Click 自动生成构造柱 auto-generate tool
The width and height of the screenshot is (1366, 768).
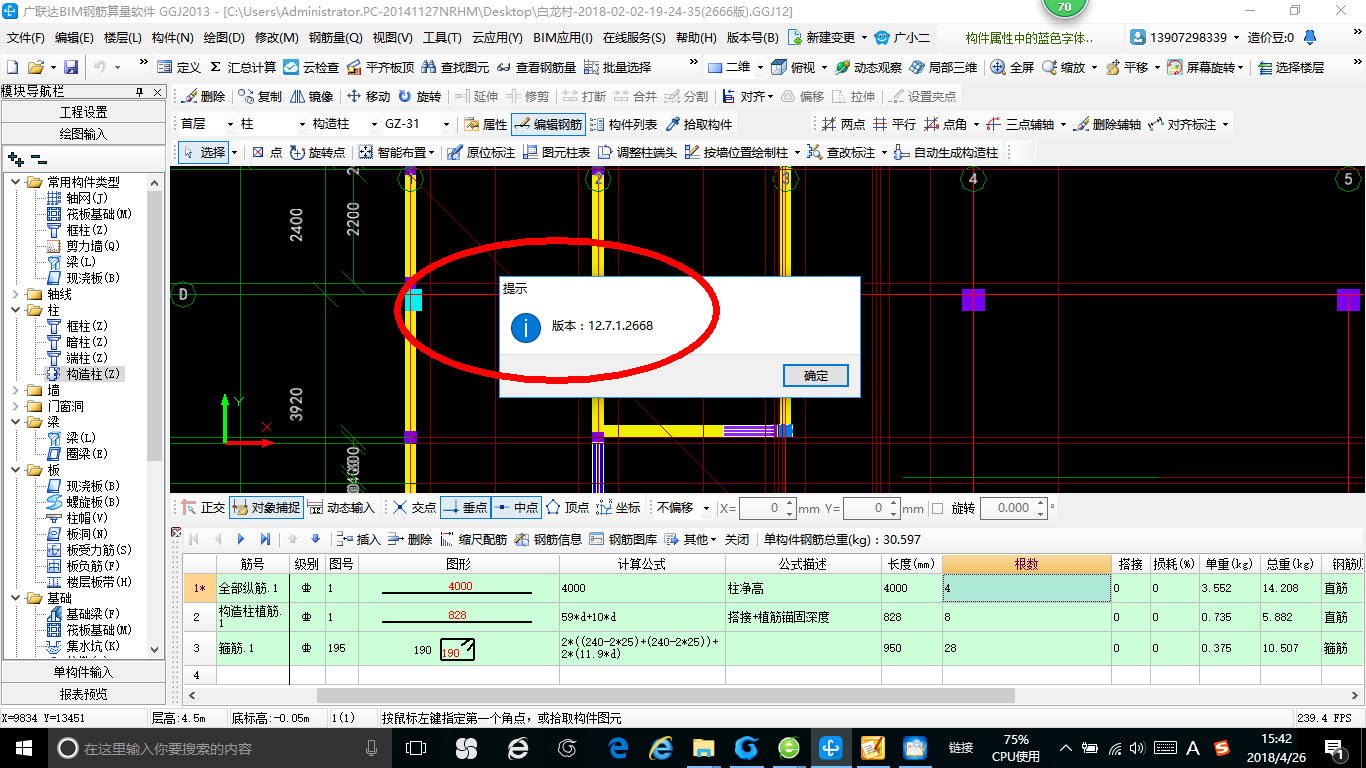(x=945, y=153)
